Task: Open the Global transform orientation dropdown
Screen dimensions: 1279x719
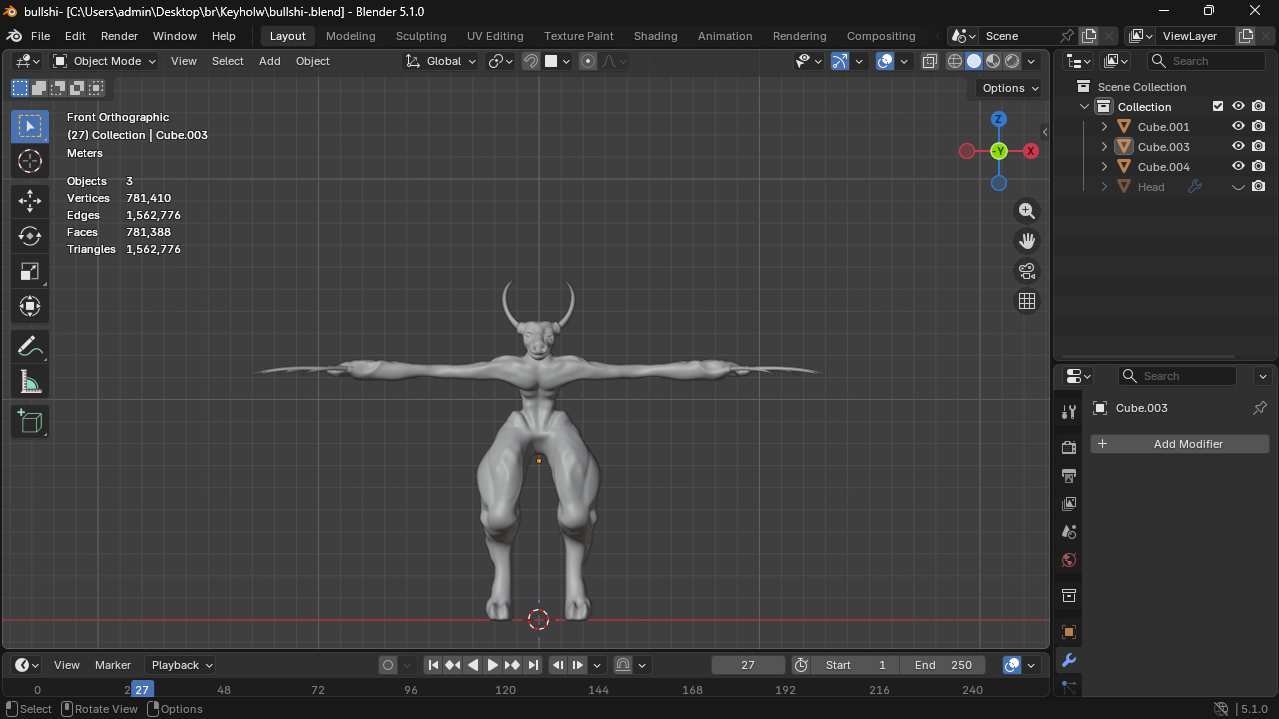Action: click(x=441, y=61)
